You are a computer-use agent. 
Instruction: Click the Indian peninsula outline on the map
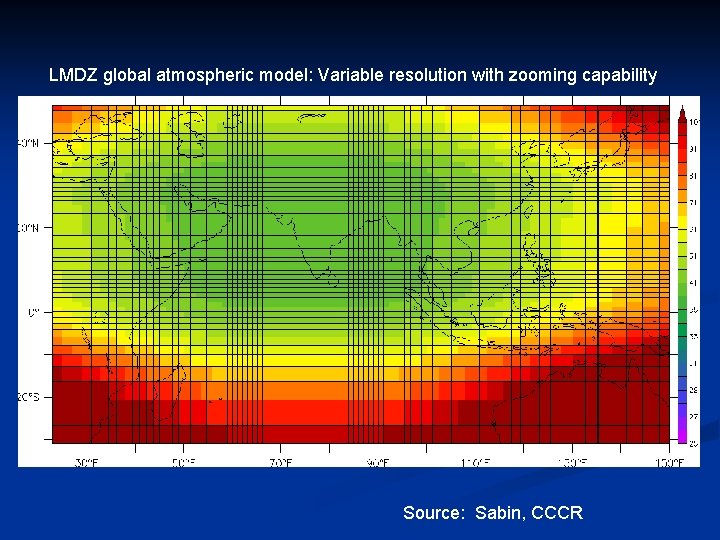click(x=317, y=243)
